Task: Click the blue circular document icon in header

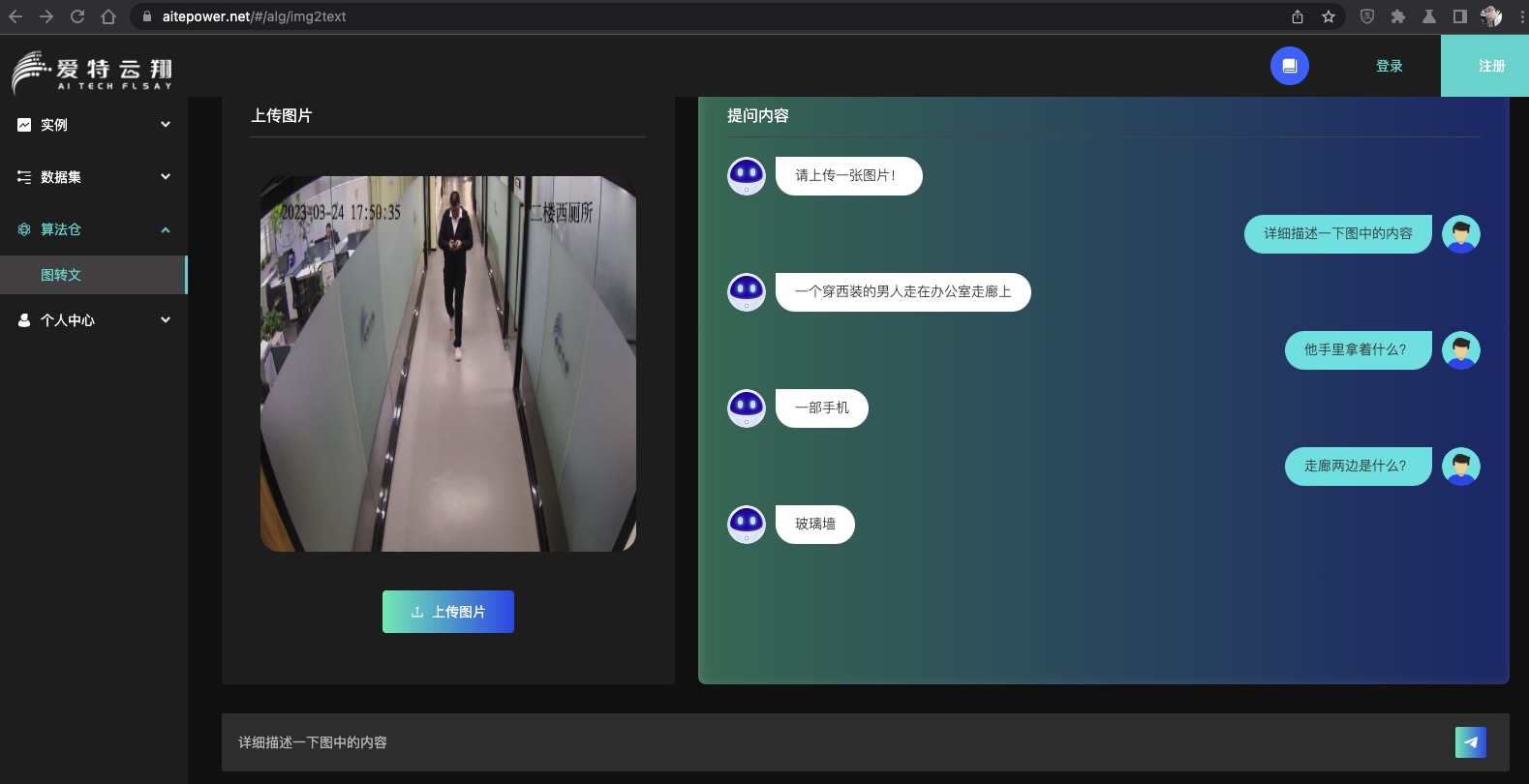Action: click(x=1289, y=66)
